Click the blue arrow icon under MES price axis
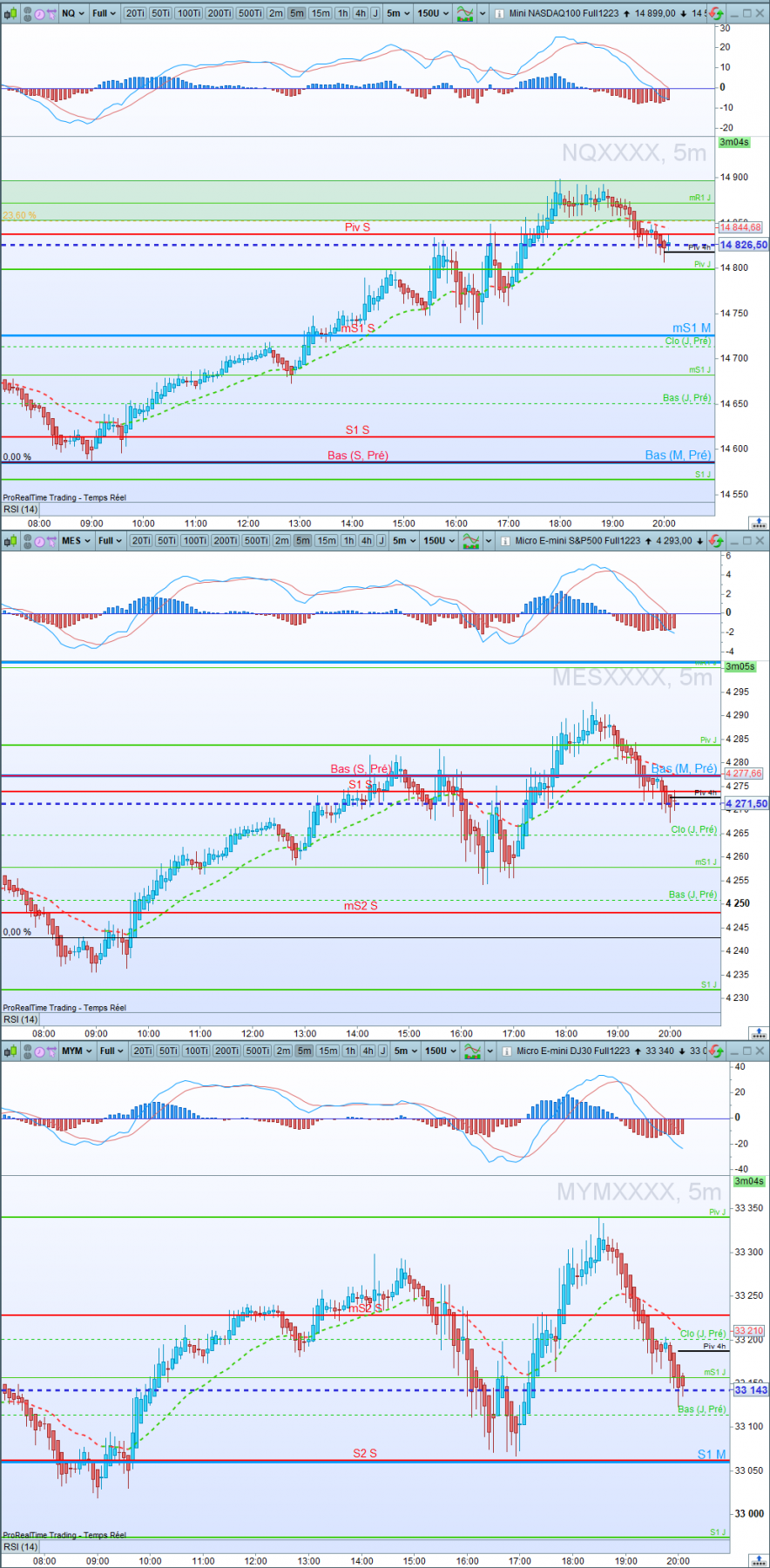 (x=759, y=1033)
